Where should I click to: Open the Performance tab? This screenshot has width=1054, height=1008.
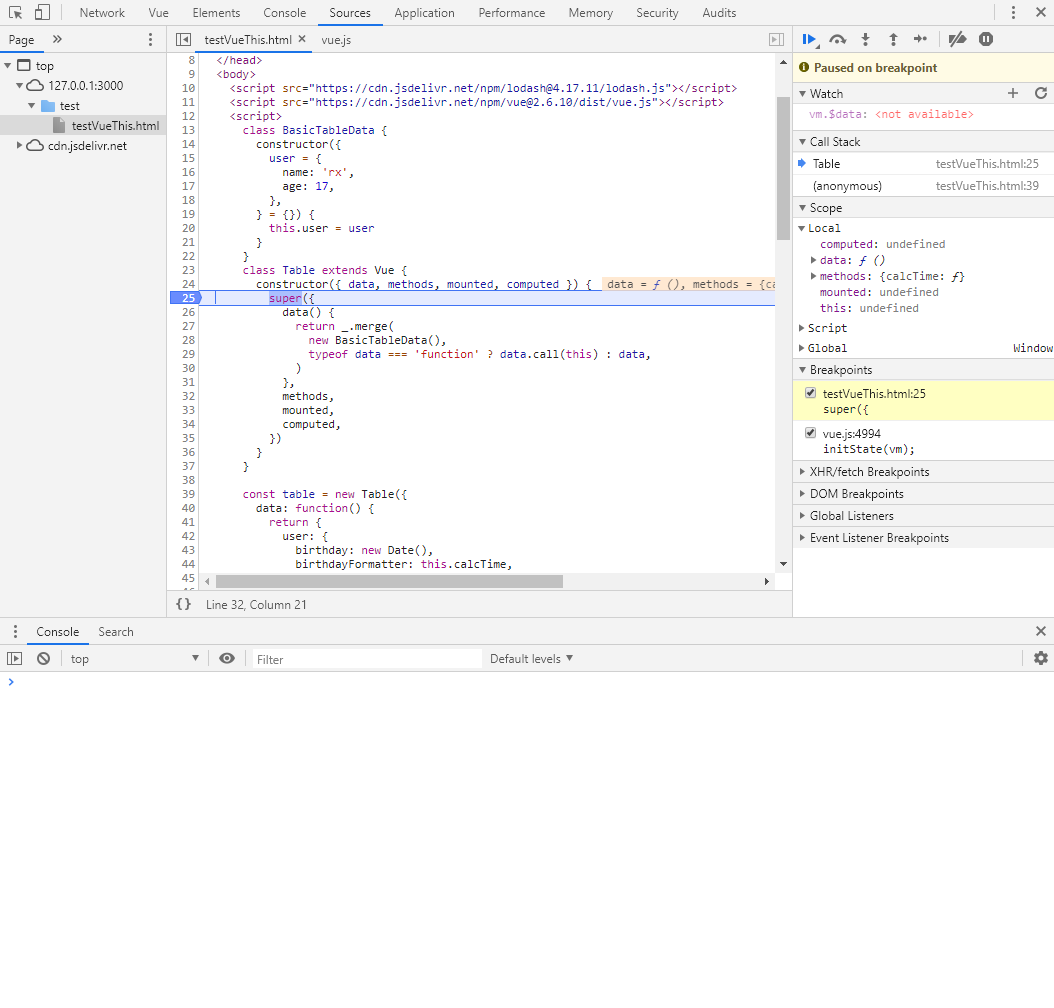[512, 13]
